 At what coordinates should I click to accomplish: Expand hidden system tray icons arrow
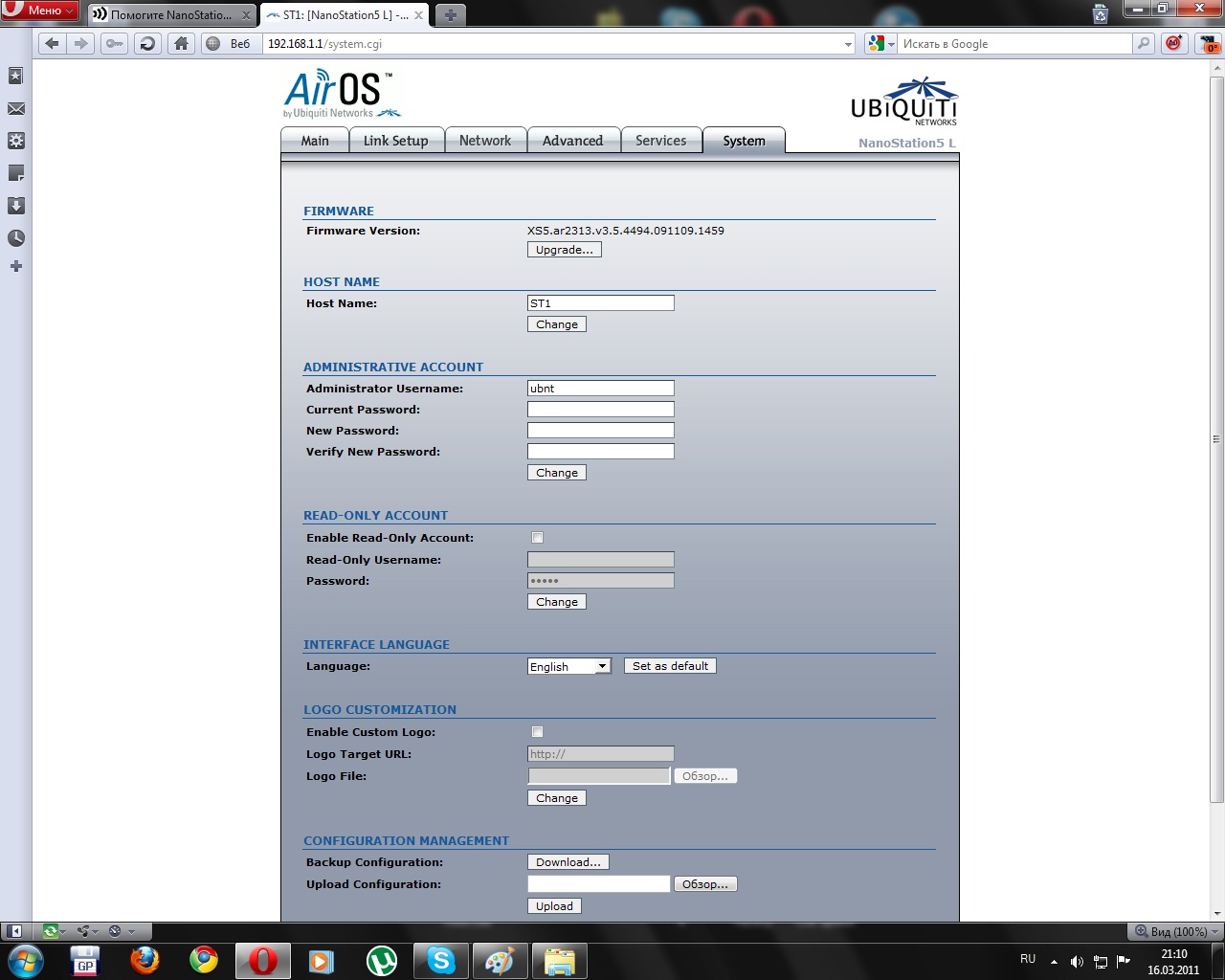[1054, 961]
